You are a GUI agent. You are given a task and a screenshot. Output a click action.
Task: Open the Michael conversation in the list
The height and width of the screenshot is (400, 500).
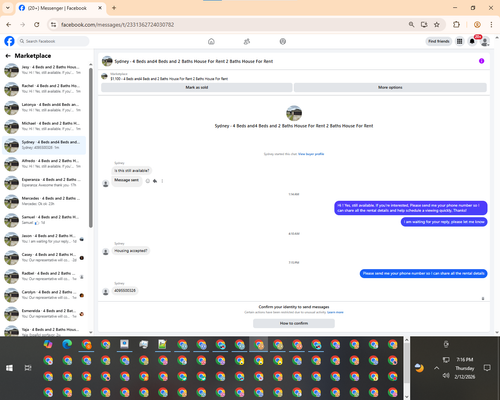[x=44, y=126]
